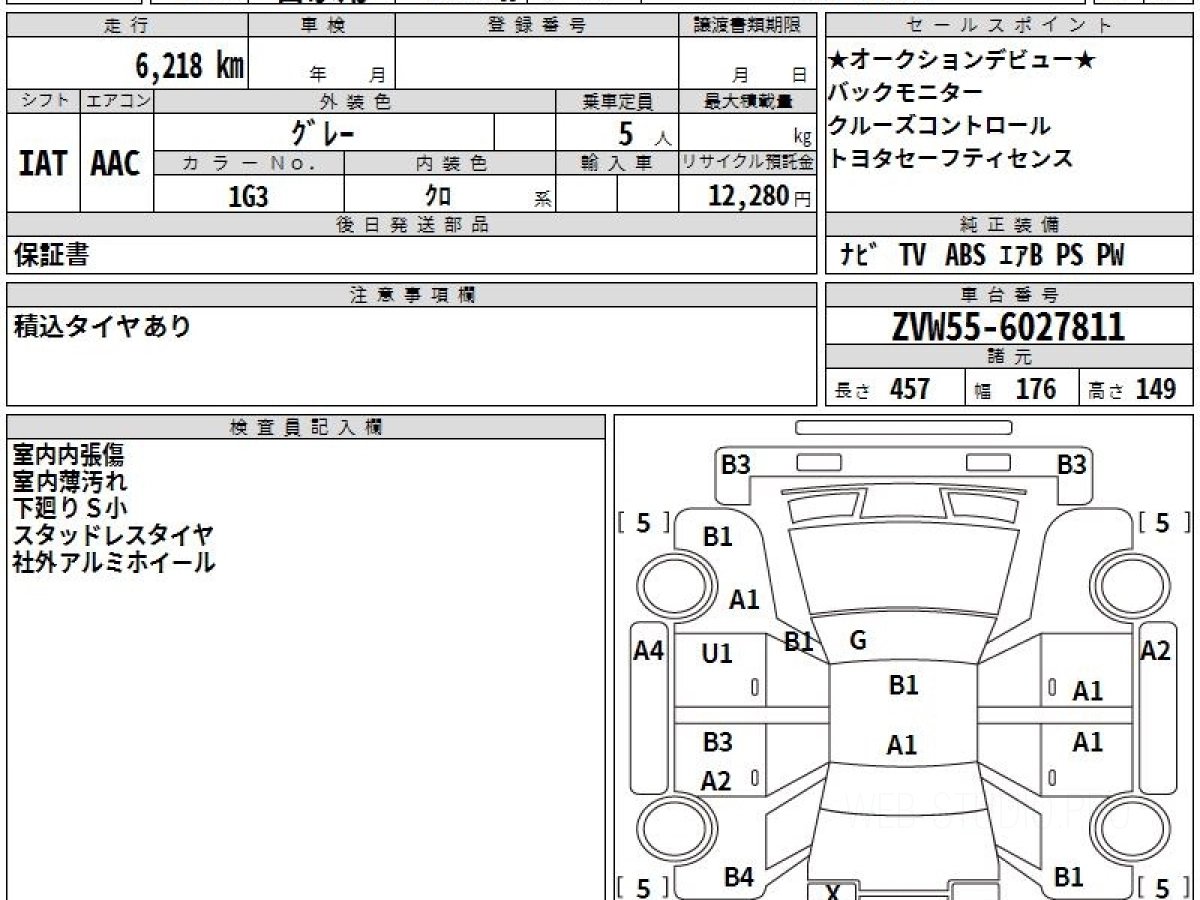The height and width of the screenshot is (900, 1200).
Task: Select the ABS equipment label
Action: [965, 256]
